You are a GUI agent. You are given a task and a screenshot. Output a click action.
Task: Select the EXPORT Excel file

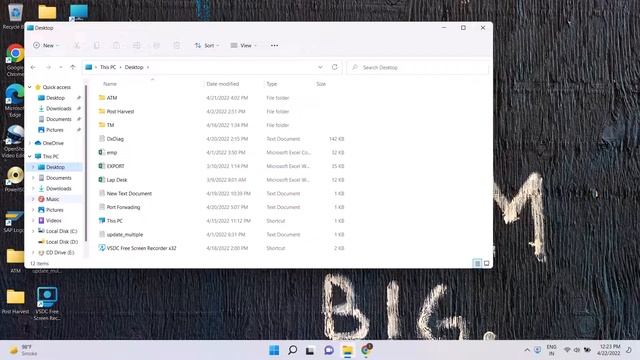click(222, 166)
